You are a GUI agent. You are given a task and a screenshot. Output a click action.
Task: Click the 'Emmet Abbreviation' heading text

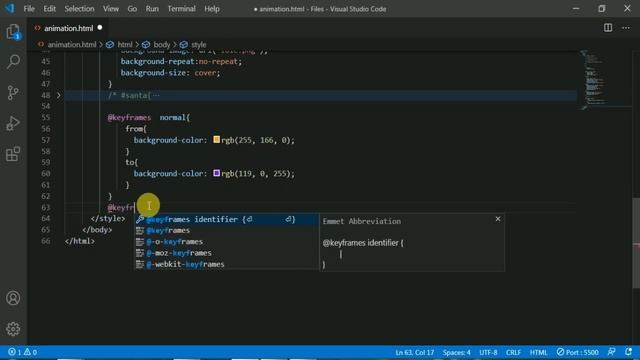362,221
